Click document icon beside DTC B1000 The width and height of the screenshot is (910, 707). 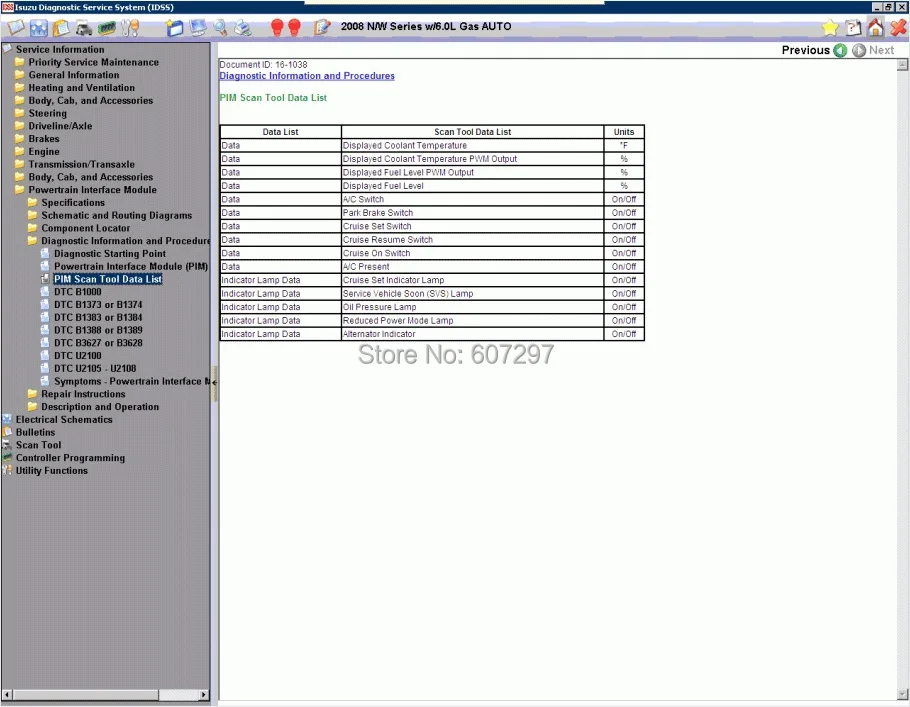45,291
